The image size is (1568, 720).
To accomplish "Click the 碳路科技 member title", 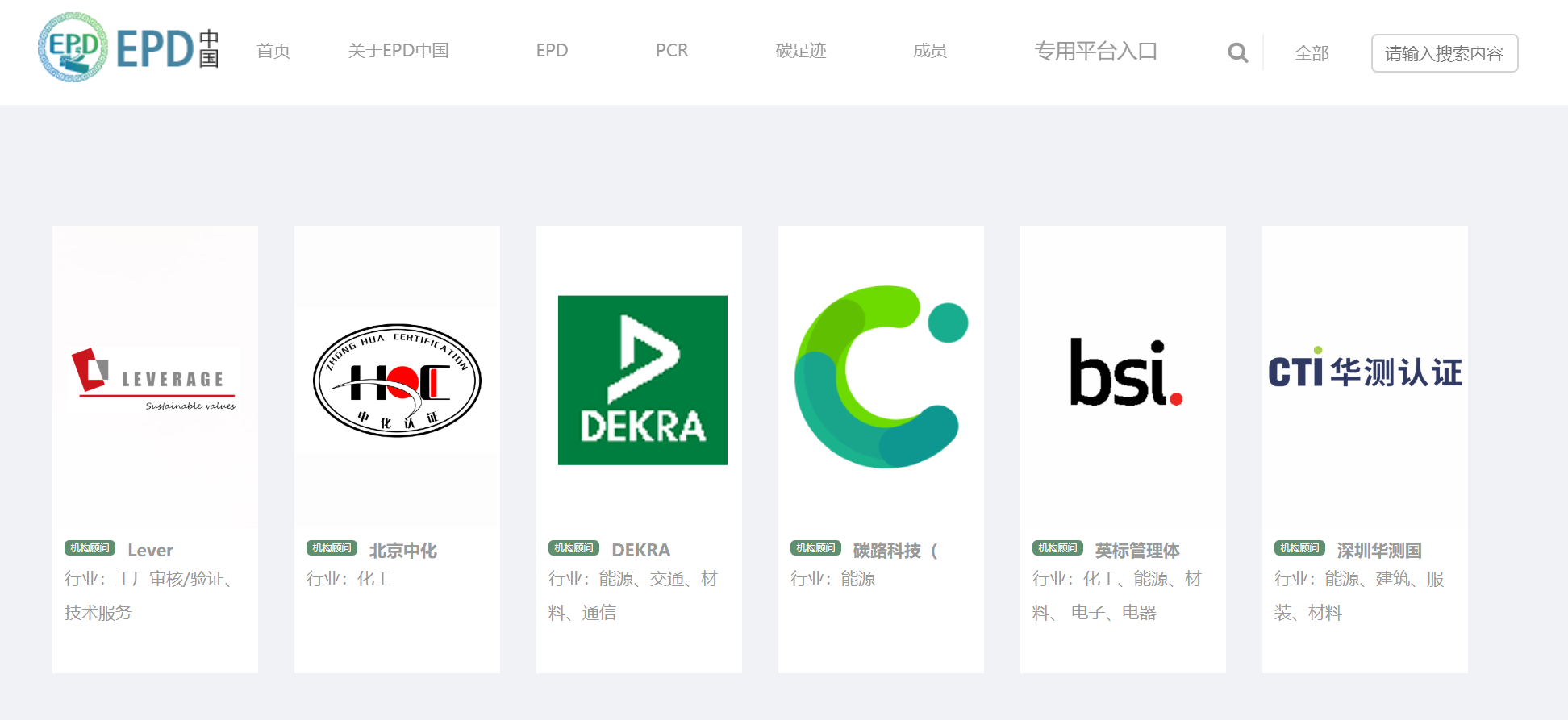I will [x=895, y=550].
